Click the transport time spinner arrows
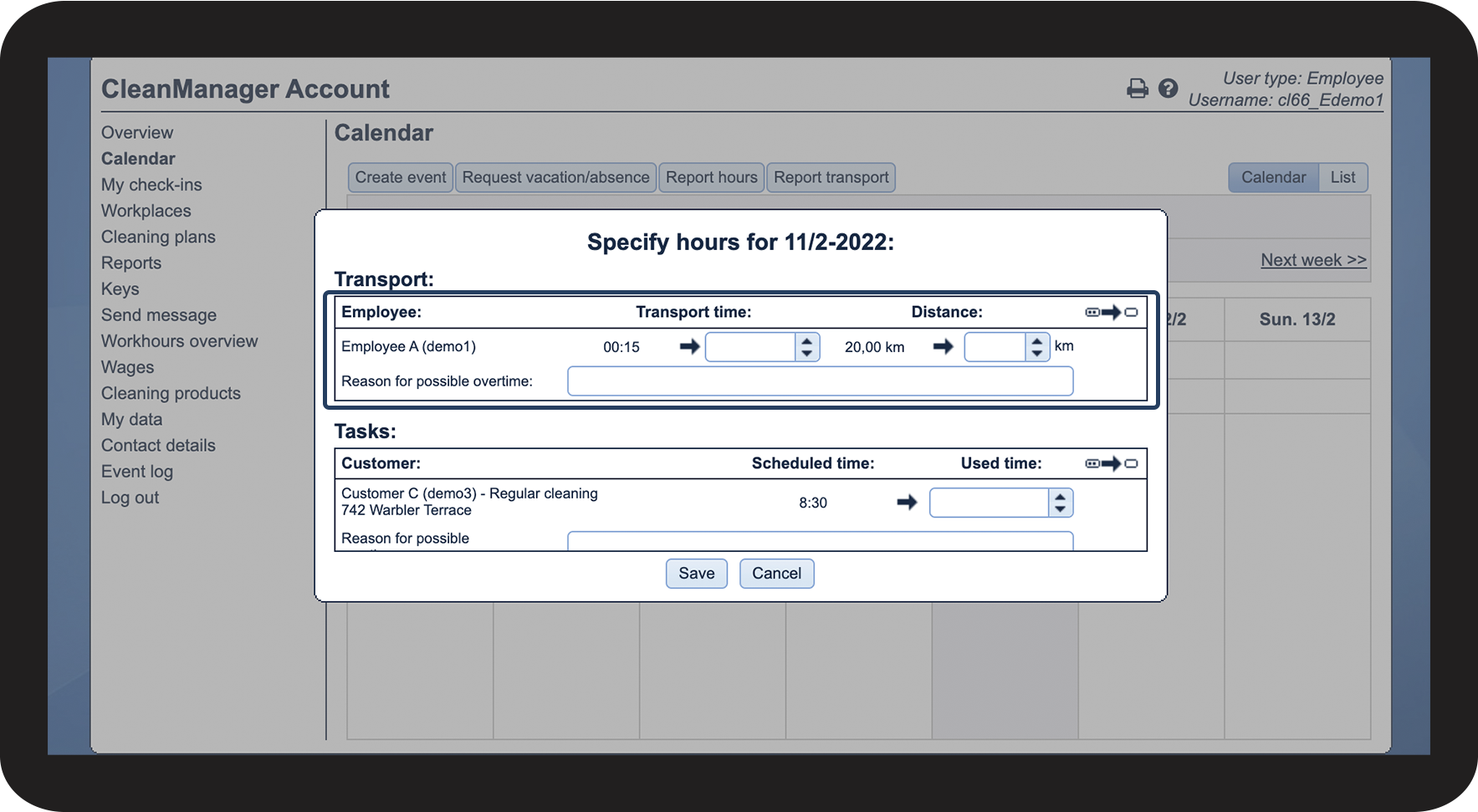This screenshot has width=1478, height=812. pos(806,347)
